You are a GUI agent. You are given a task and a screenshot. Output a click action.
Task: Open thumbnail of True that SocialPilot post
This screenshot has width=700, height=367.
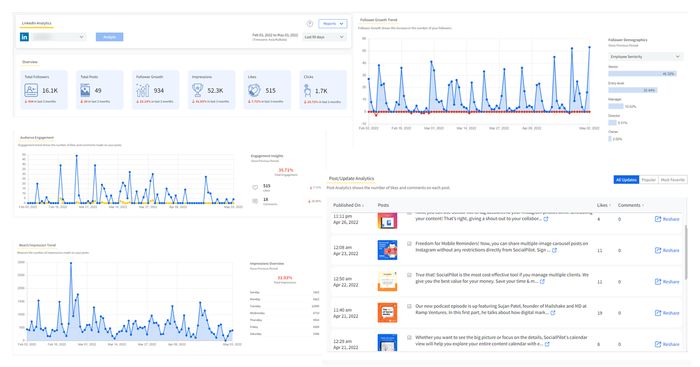point(387,281)
